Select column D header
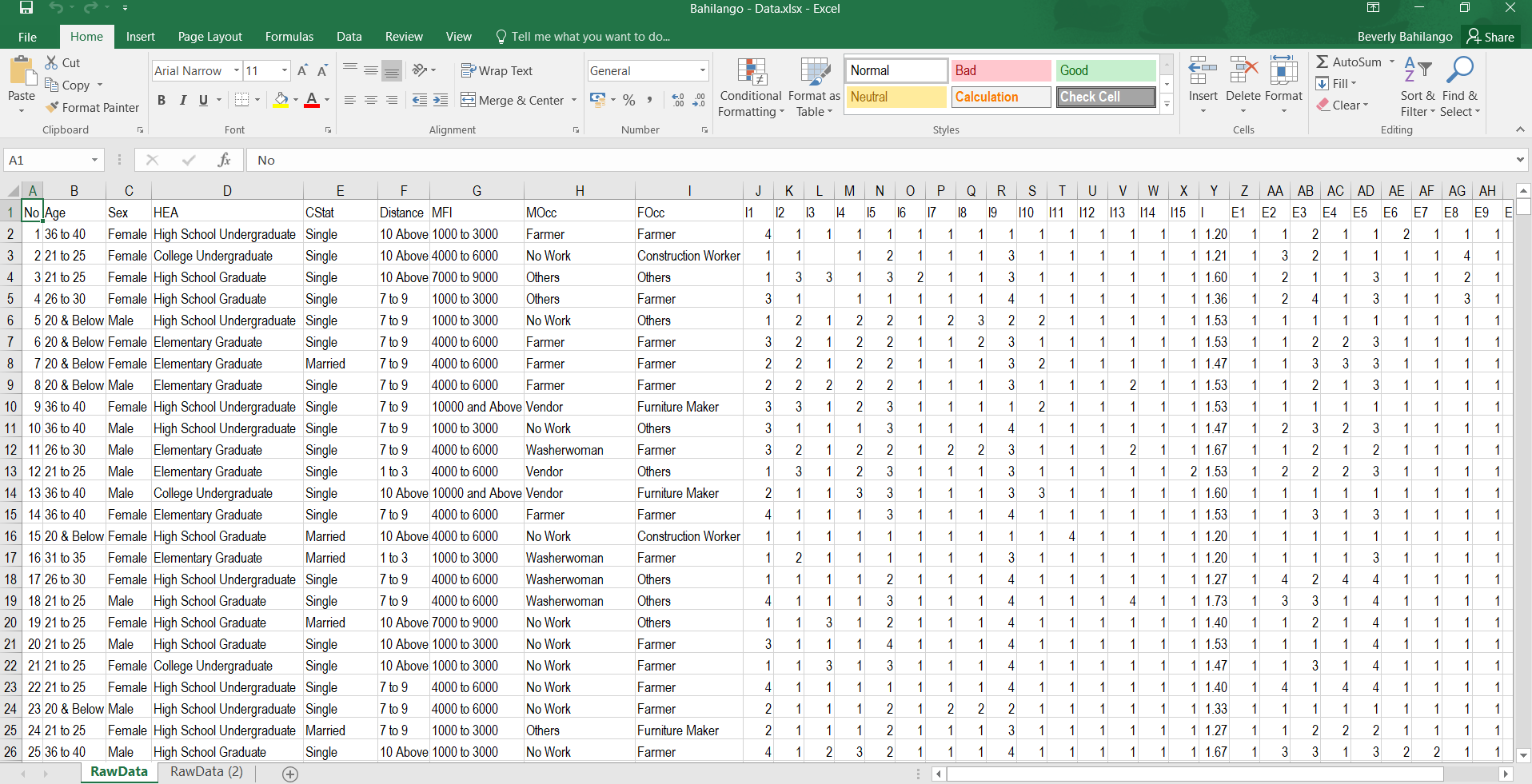This screenshot has height=784, width=1532. 227,191
